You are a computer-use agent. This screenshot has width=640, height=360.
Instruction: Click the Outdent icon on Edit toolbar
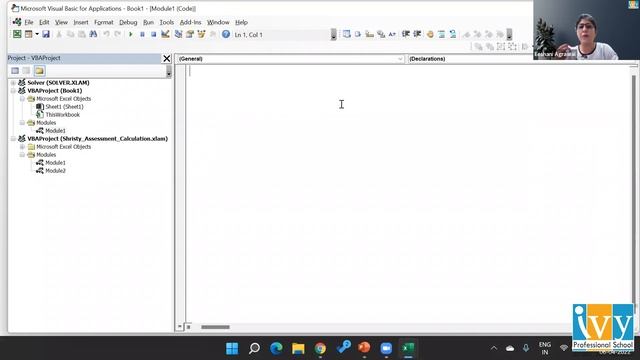tap(417, 34)
